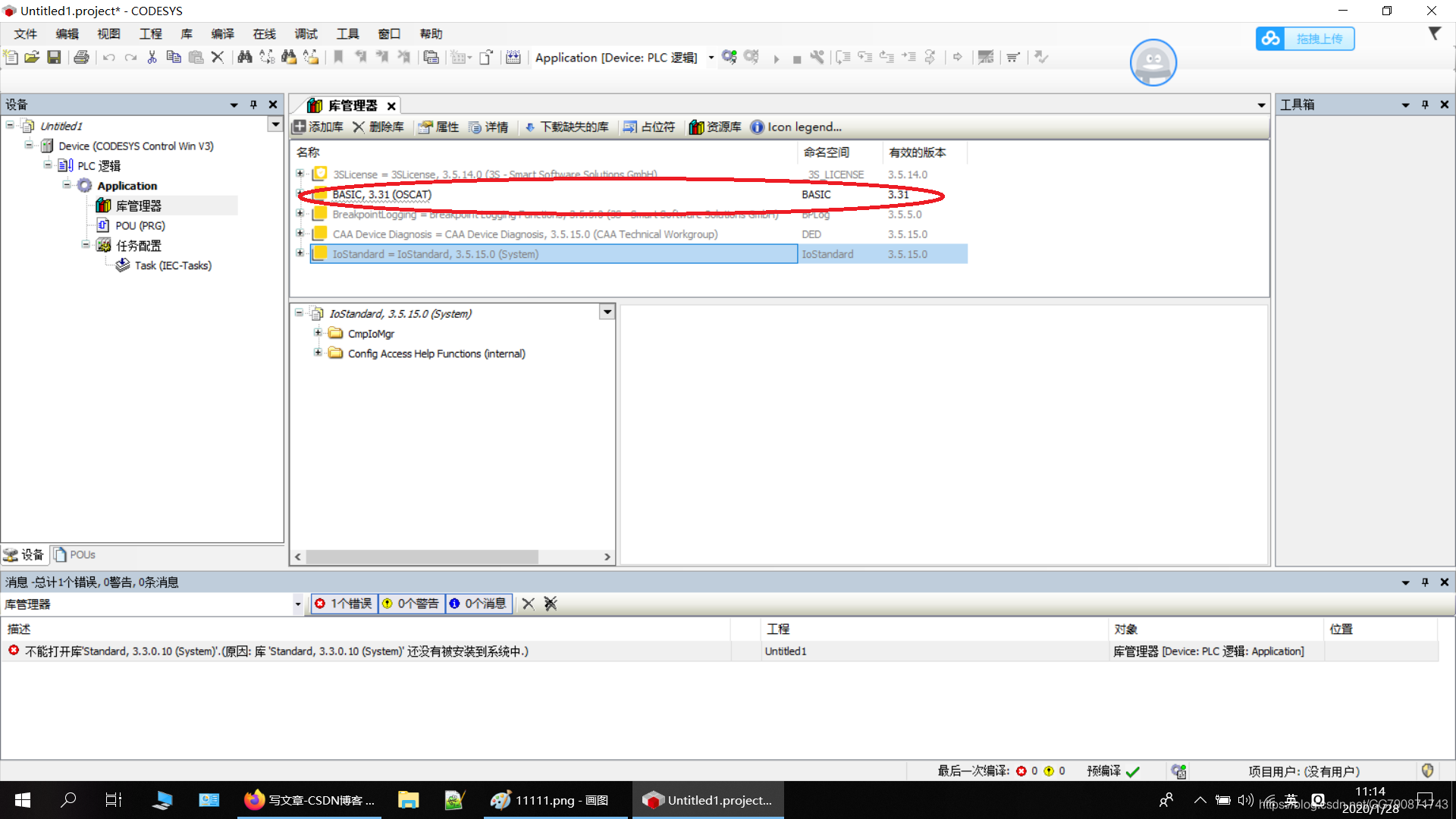This screenshot has height=819, width=1456.
Task: Open the 库管理器 message category dropdown
Action: click(297, 604)
